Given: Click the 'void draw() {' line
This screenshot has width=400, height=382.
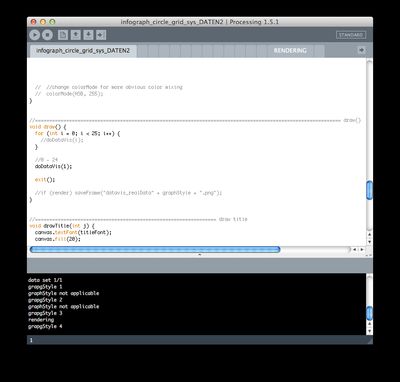Looking at the screenshot, I should 48,127.
